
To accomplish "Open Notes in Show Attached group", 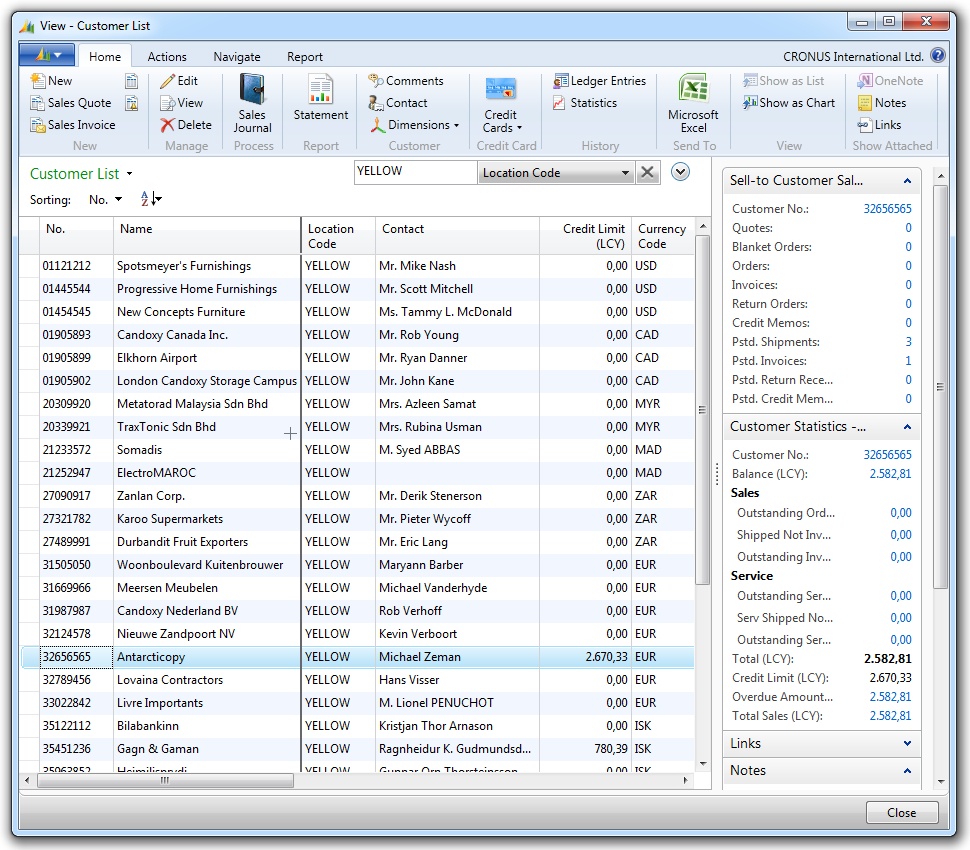I will 881,103.
